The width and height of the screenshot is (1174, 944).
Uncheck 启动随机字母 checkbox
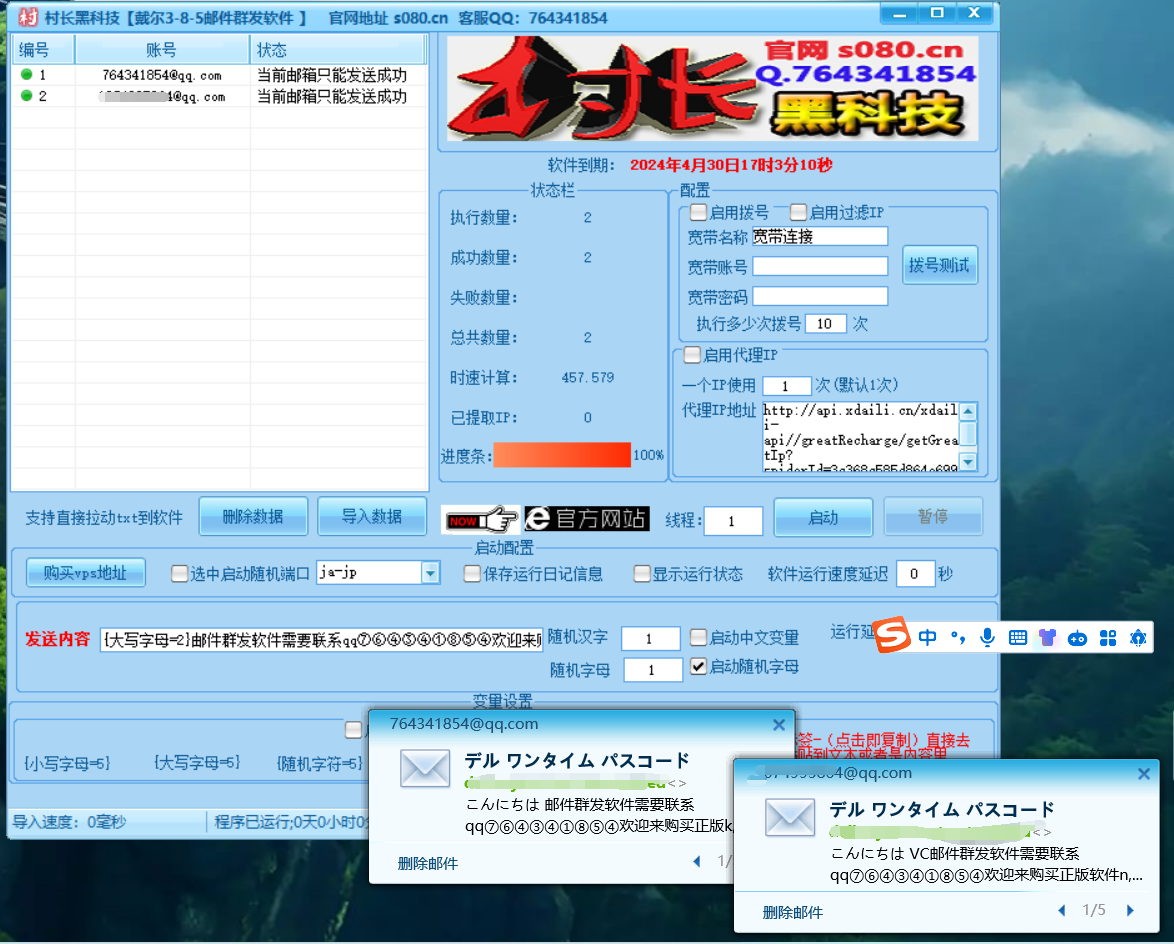[698, 666]
